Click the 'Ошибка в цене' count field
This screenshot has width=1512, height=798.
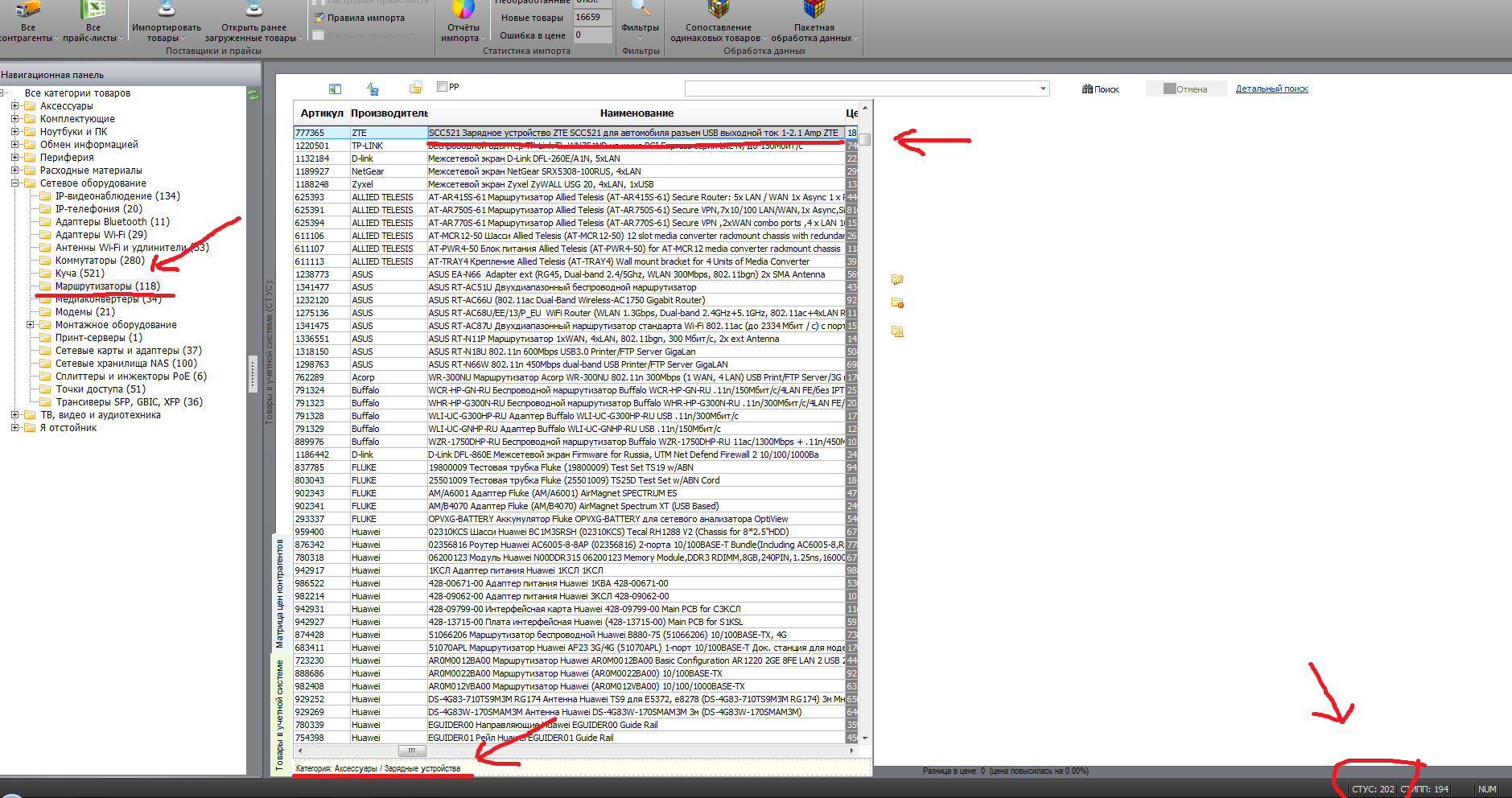pos(592,35)
